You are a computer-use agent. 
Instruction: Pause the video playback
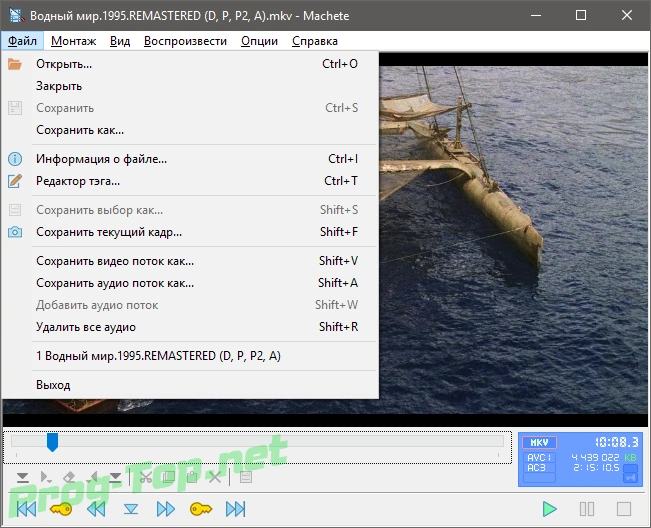[587, 509]
